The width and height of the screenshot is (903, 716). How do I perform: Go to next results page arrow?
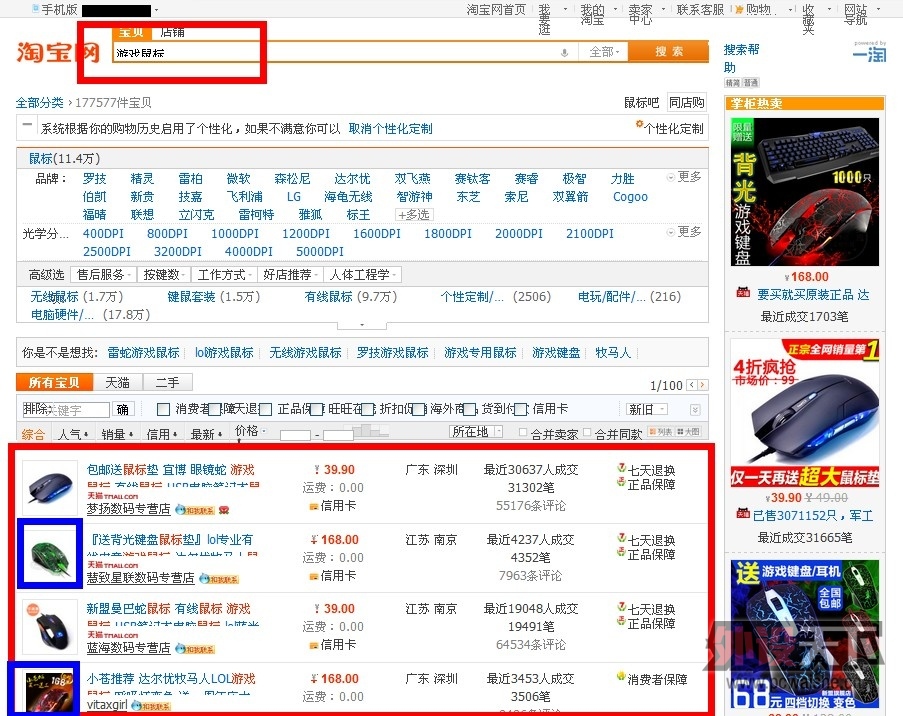click(x=703, y=384)
